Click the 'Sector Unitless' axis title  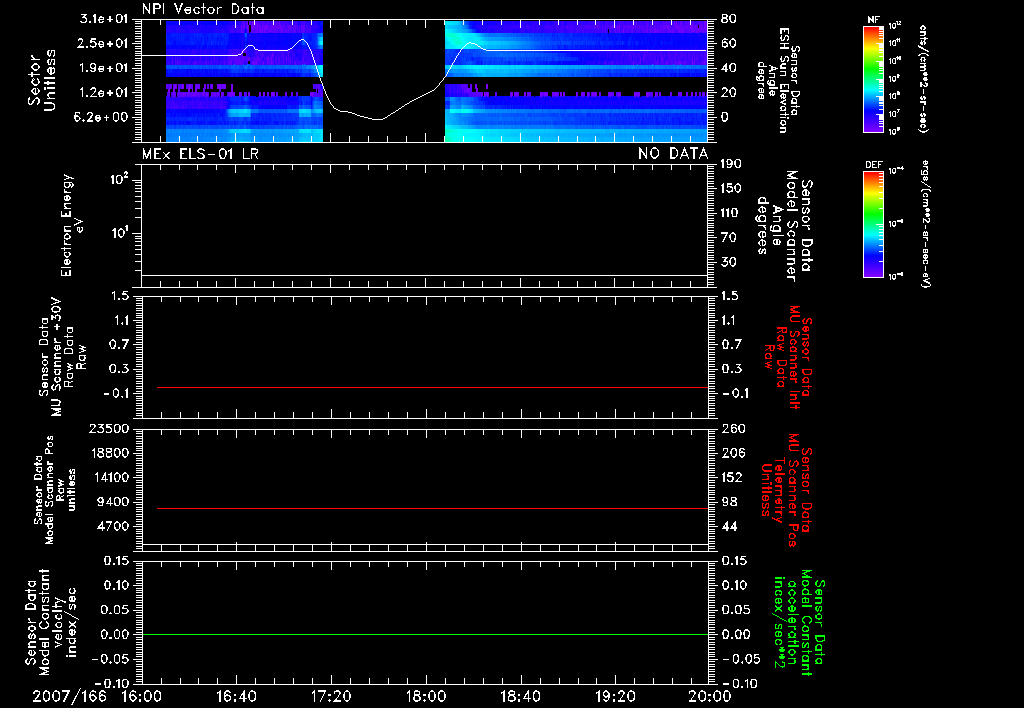tap(42, 80)
